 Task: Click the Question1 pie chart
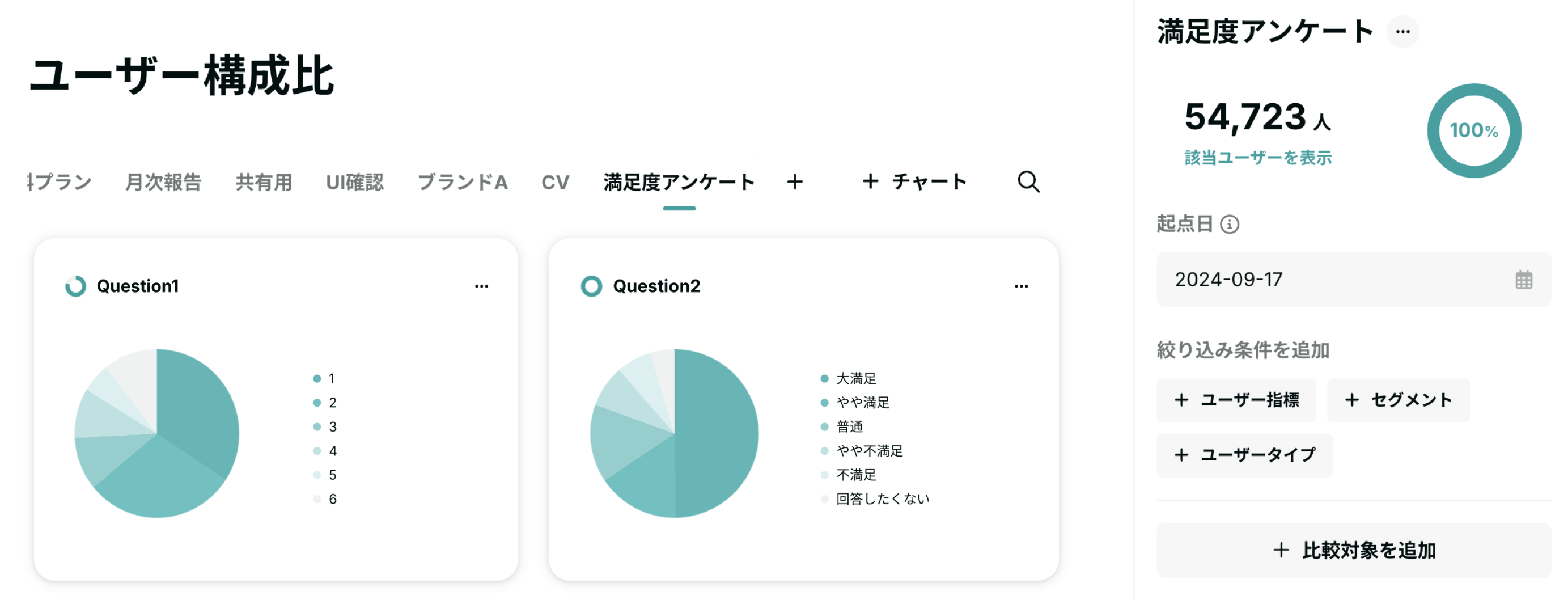(156, 433)
